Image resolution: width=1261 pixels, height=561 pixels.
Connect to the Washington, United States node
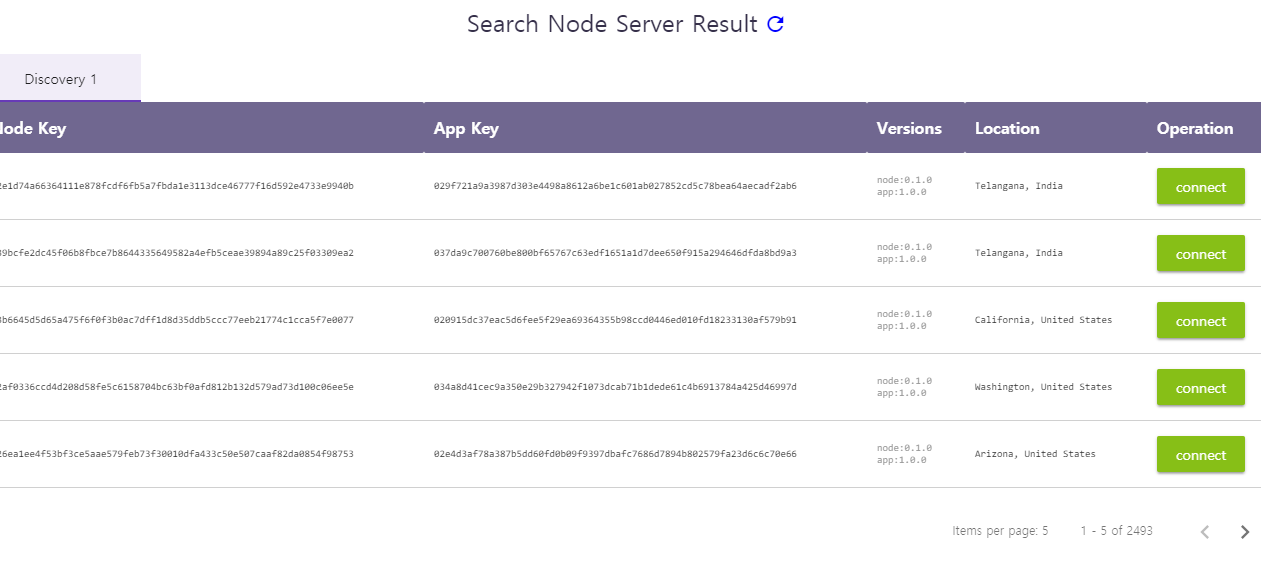click(1200, 388)
